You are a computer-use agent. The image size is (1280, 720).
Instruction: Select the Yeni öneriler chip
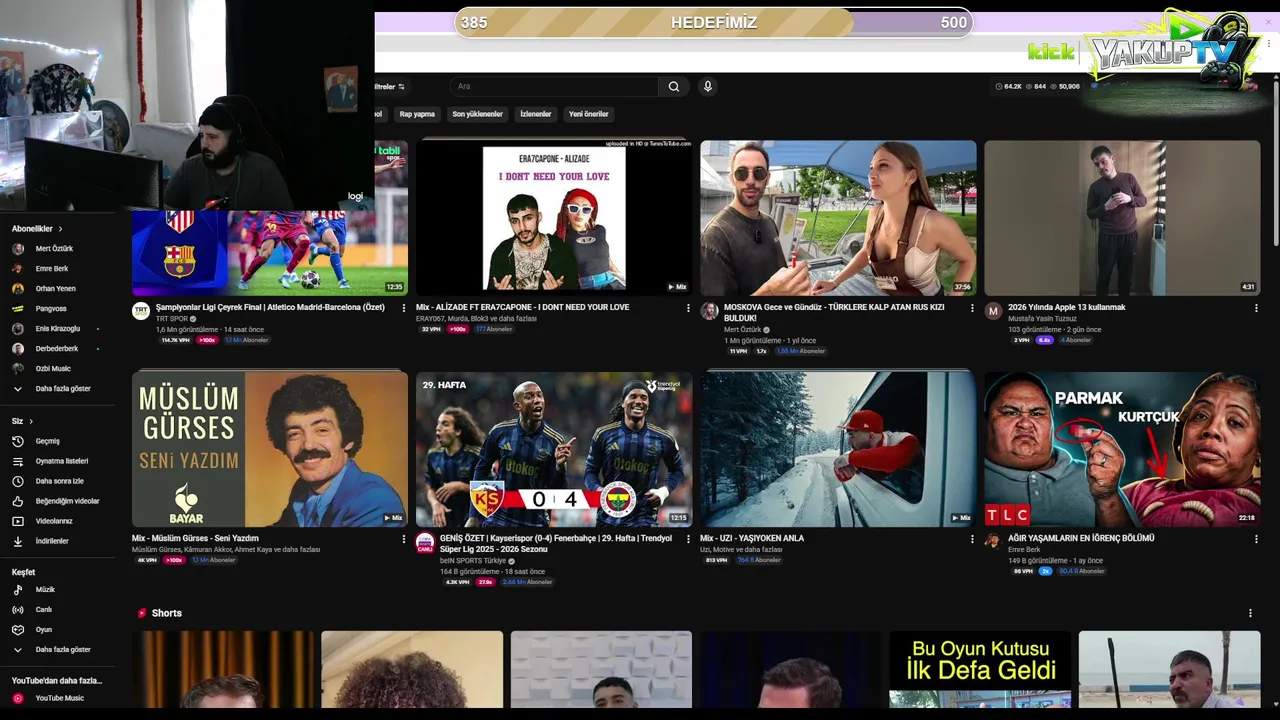(589, 114)
